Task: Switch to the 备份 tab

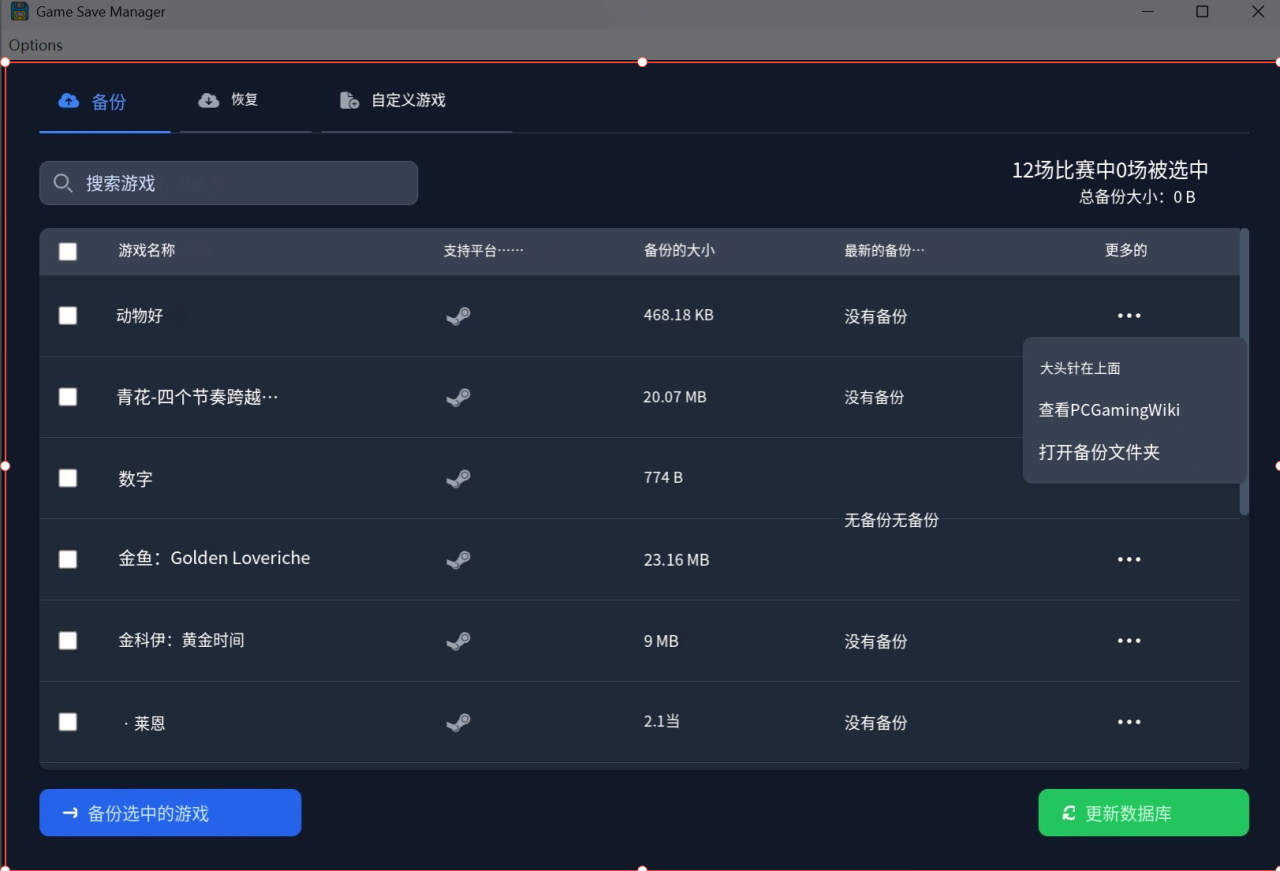Action: 105,102
